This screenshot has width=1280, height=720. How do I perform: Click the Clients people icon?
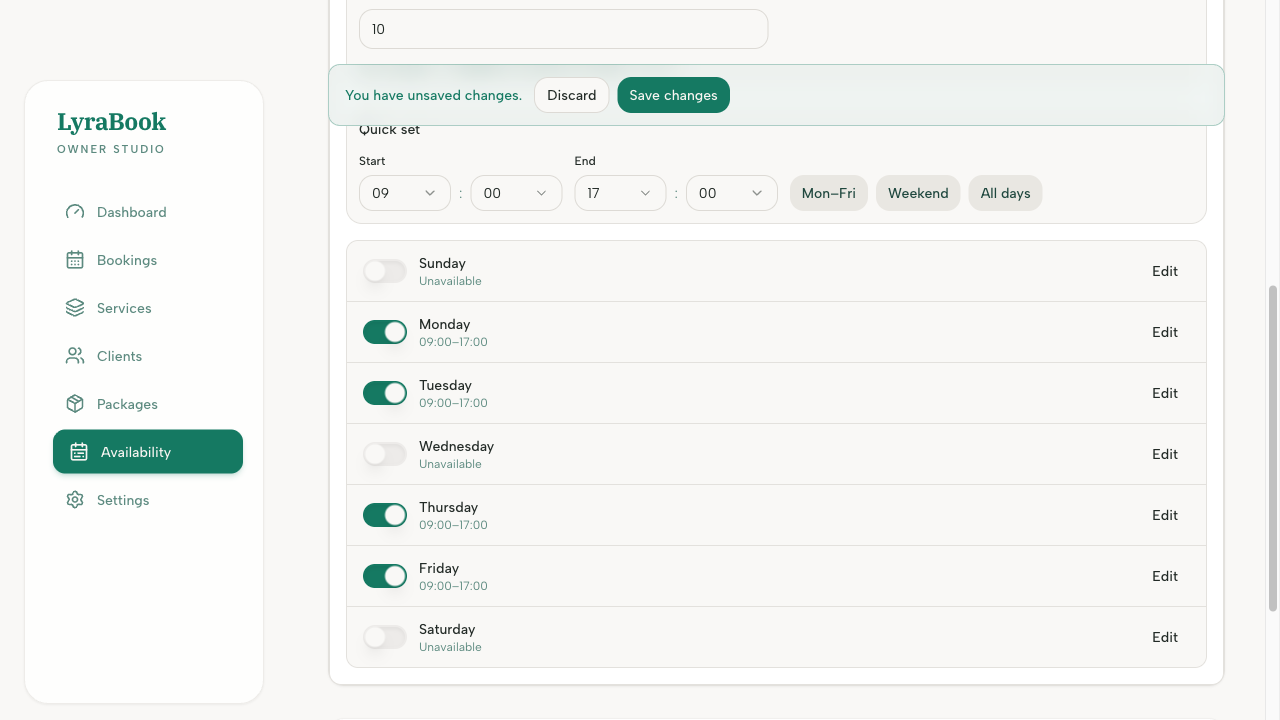pyautogui.click(x=75, y=356)
